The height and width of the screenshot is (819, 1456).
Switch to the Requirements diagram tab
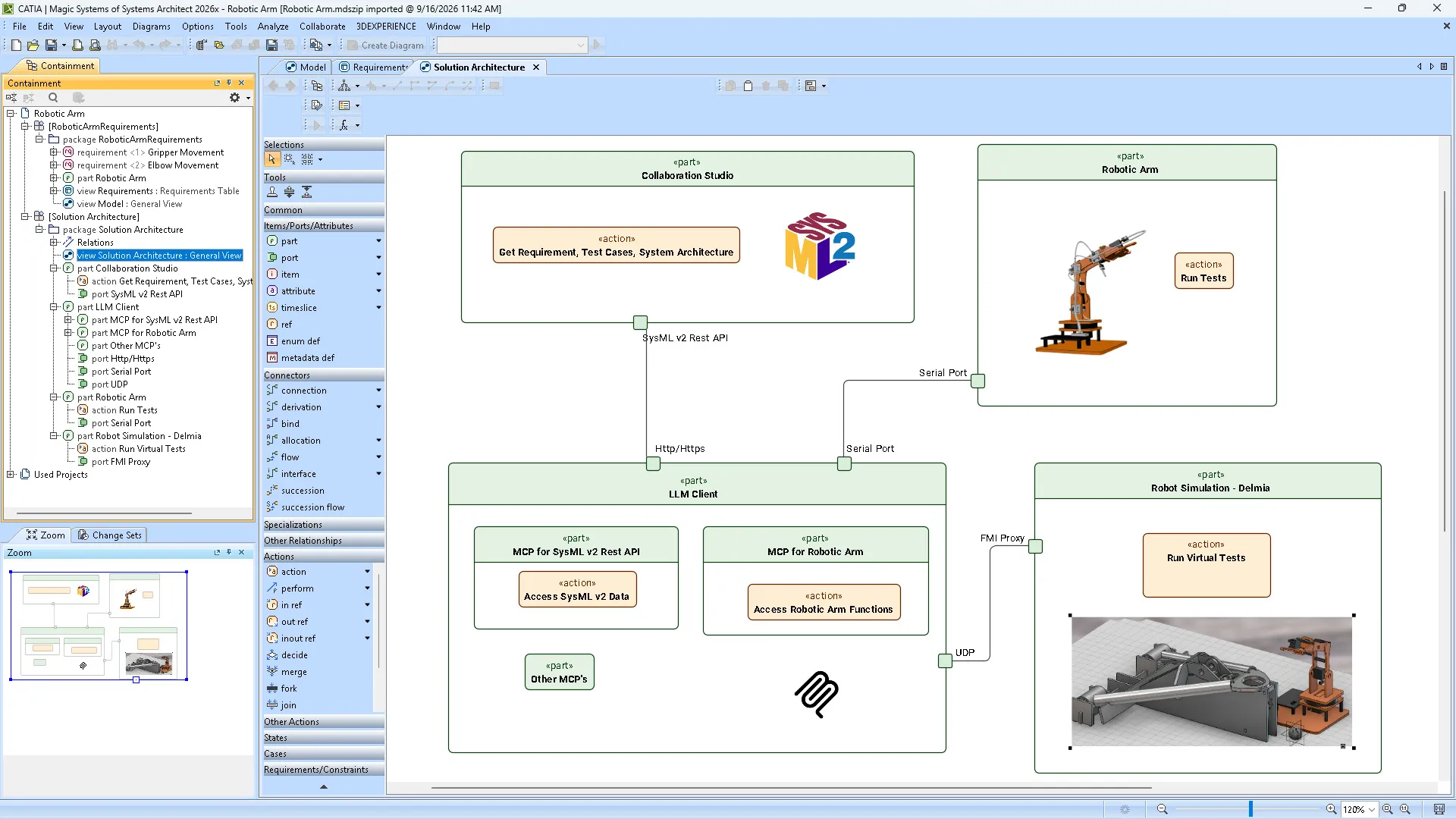coord(373,67)
